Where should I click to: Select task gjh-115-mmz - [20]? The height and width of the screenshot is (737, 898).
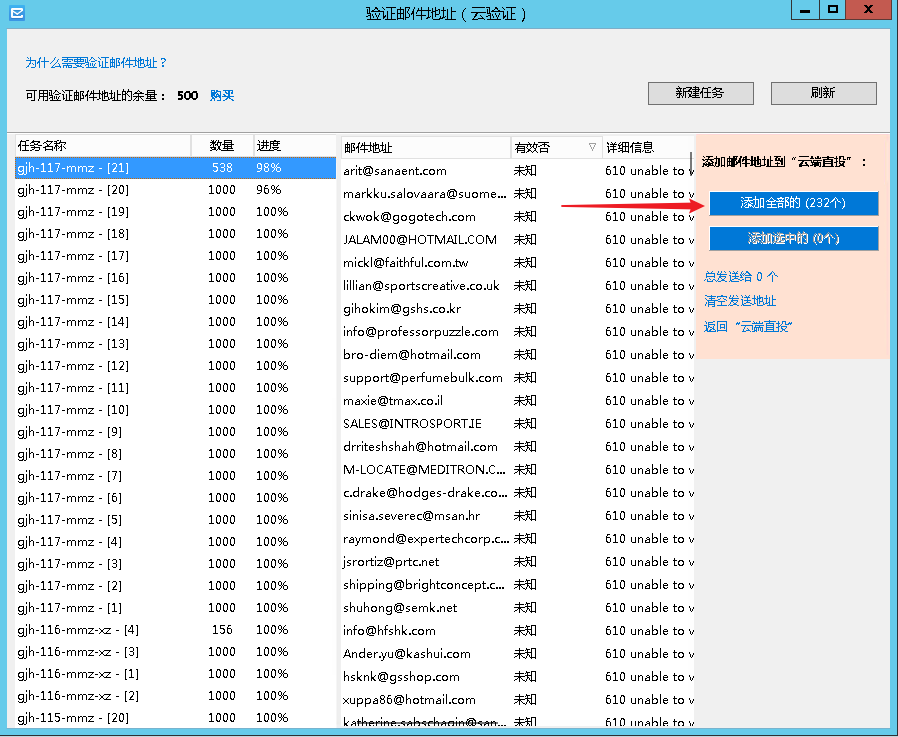coord(175,718)
